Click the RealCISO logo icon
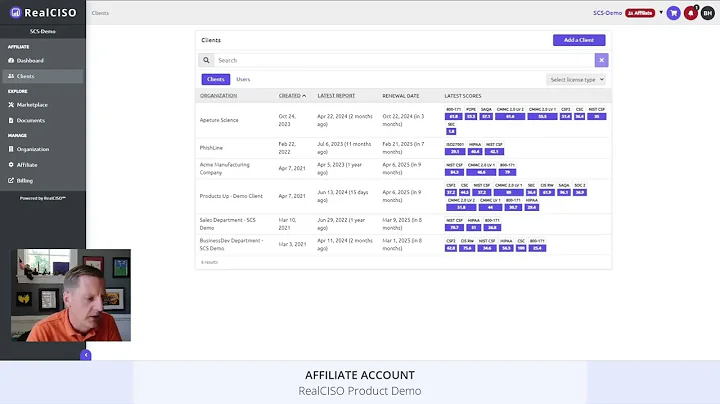This screenshot has width=720, height=404. pyautogui.click(x=15, y=12)
